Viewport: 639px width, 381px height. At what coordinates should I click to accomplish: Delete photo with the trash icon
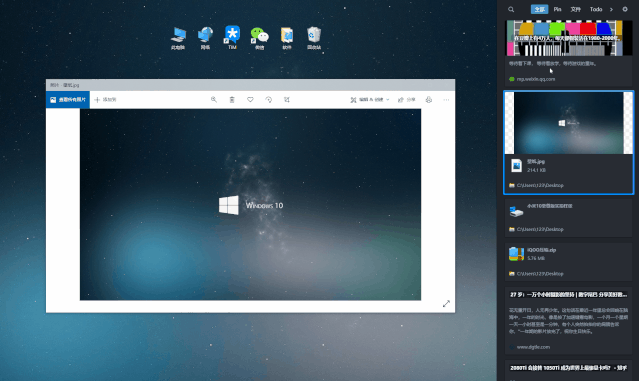coord(232,99)
